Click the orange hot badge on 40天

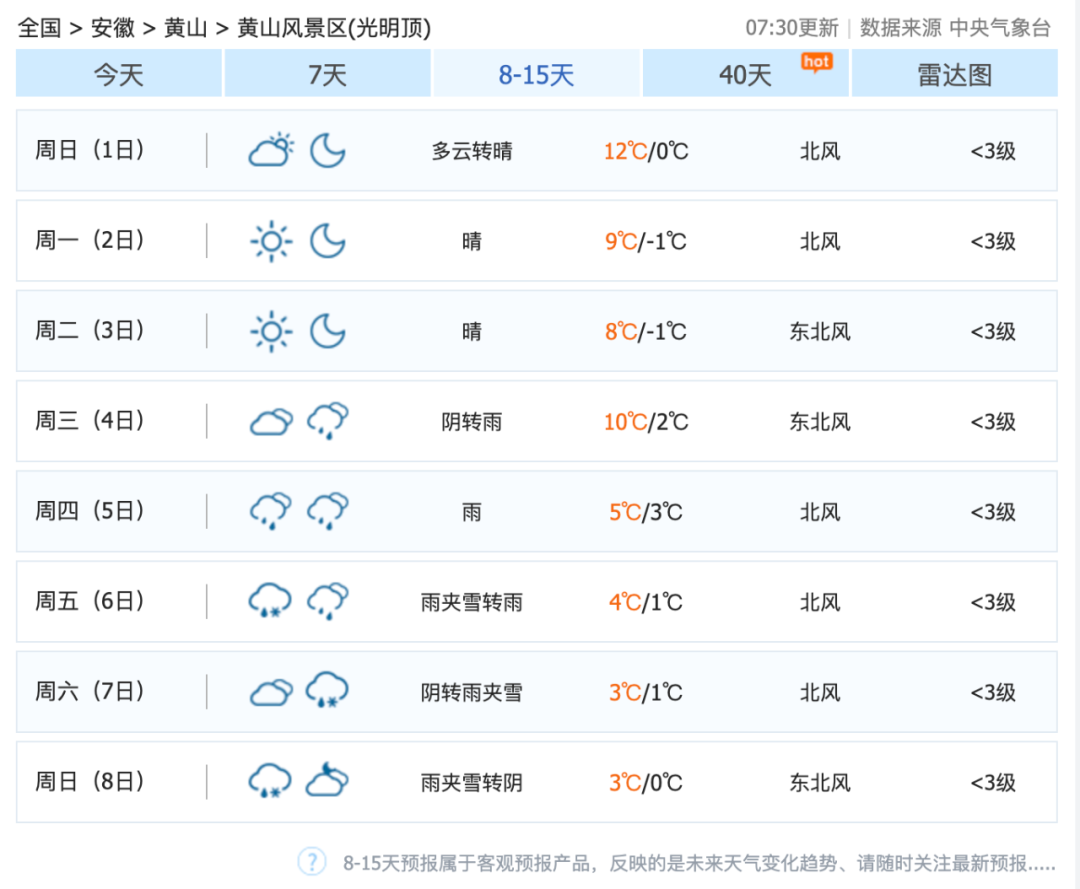(x=816, y=62)
